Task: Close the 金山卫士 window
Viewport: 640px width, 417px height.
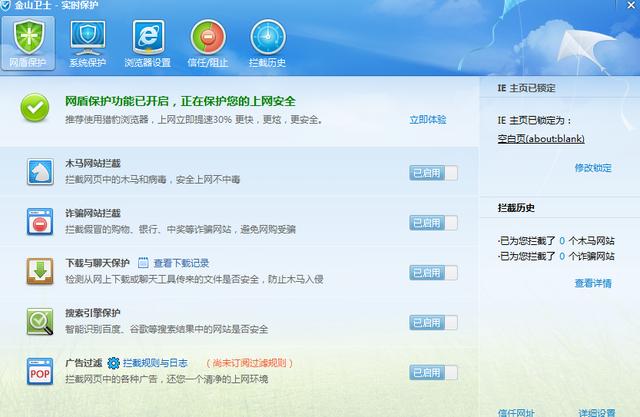Action: click(x=631, y=5)
